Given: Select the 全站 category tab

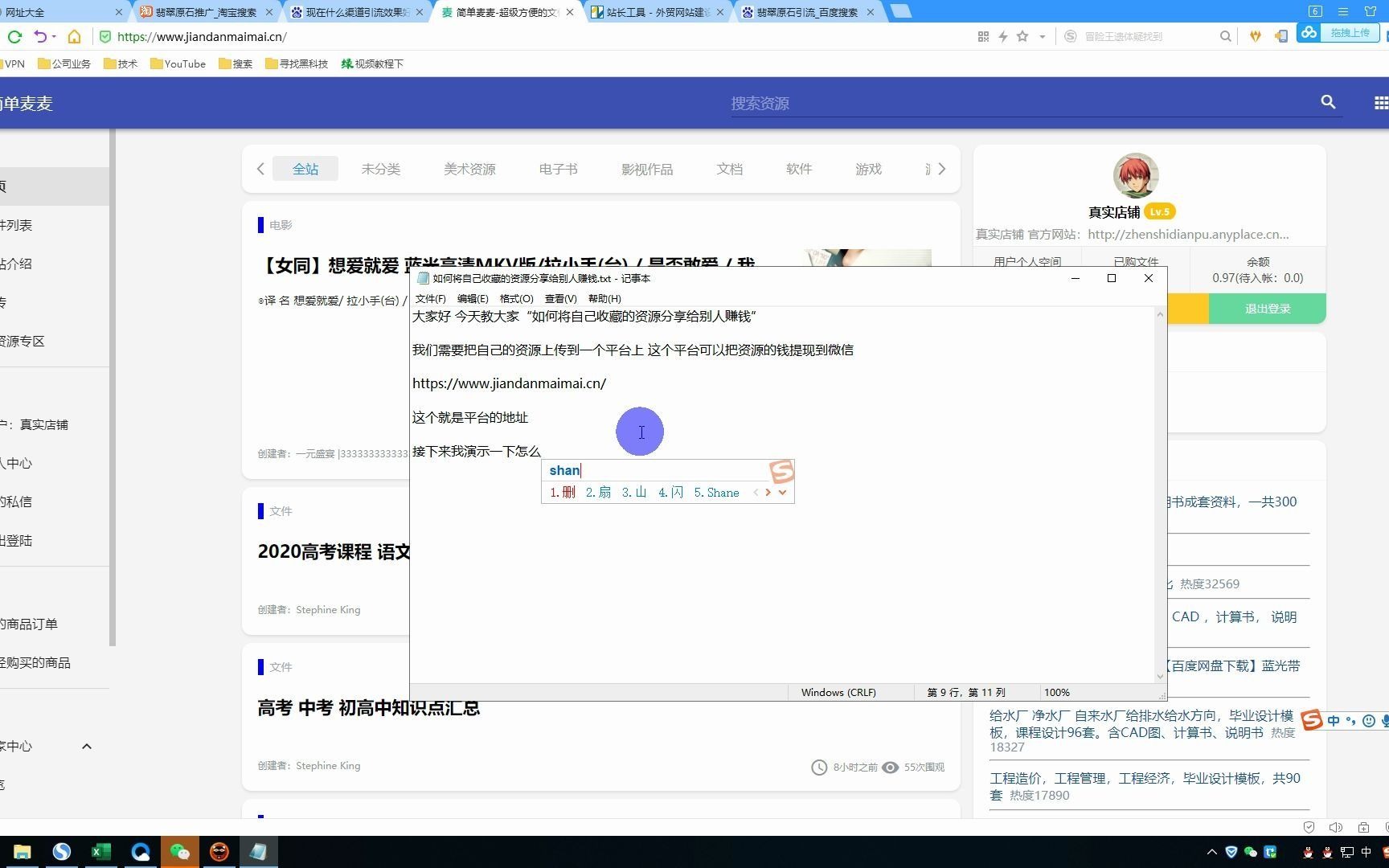Looking at the screenshot, I should click(x=305, y=169).
